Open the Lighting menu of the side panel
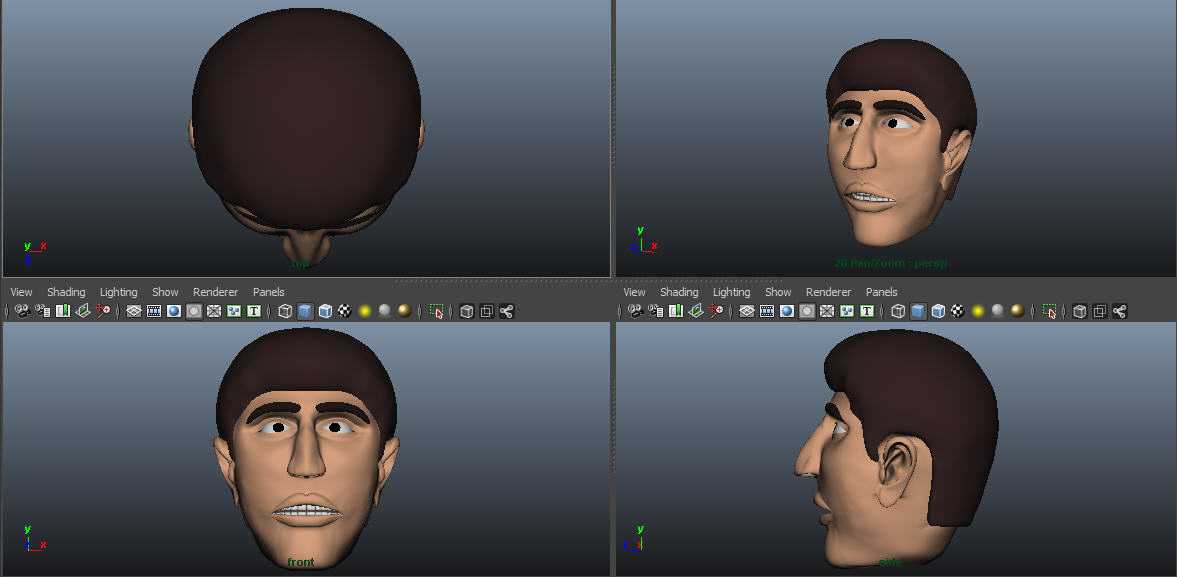 coord(731,292)
